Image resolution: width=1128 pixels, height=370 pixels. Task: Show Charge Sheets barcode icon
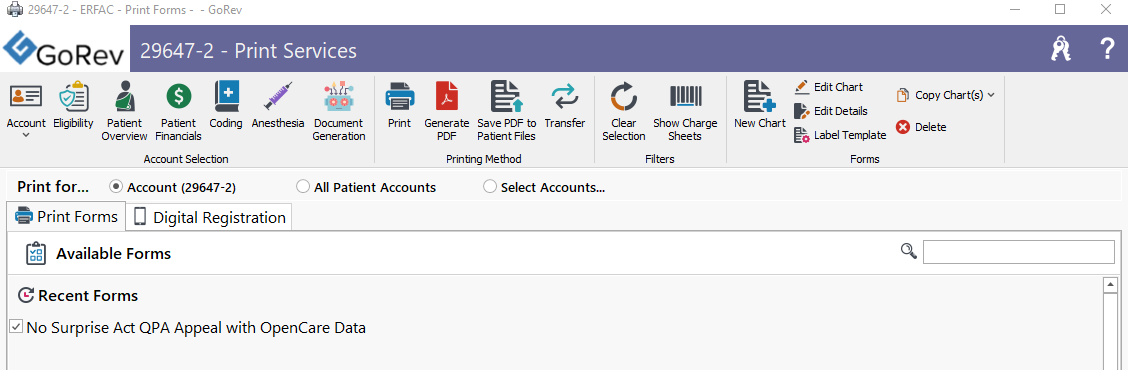coord(686,96)
